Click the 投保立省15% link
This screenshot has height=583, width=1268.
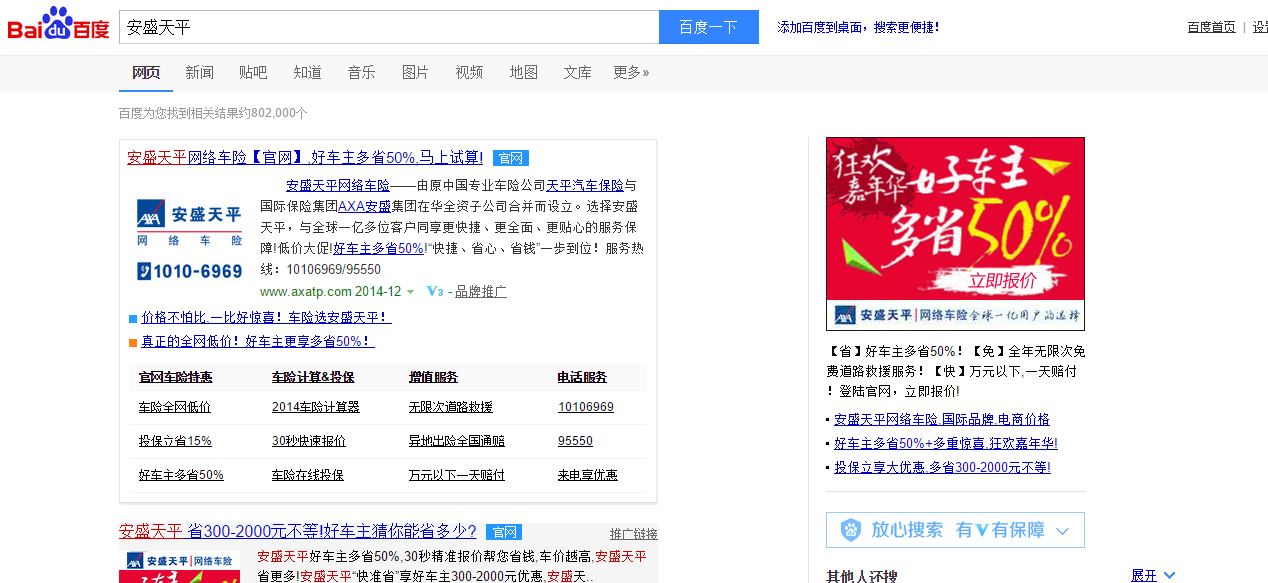point(175,441)
